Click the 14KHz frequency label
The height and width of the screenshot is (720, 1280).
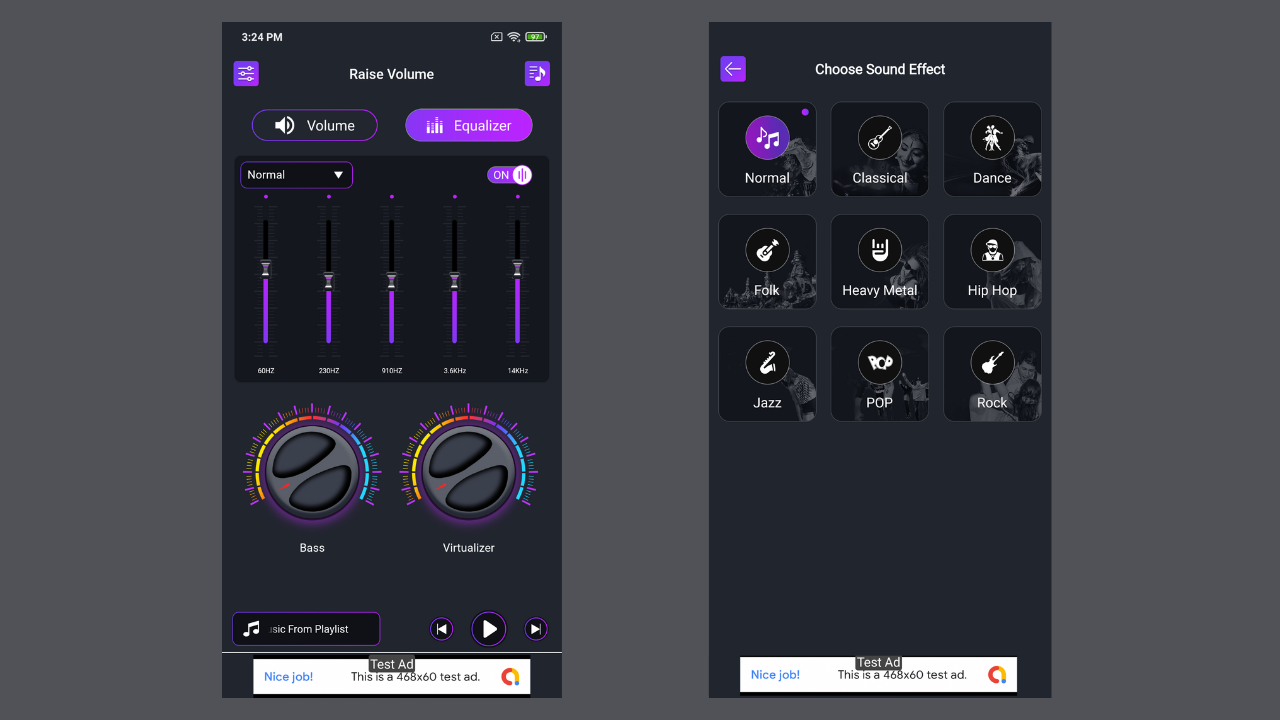(517, 371)
